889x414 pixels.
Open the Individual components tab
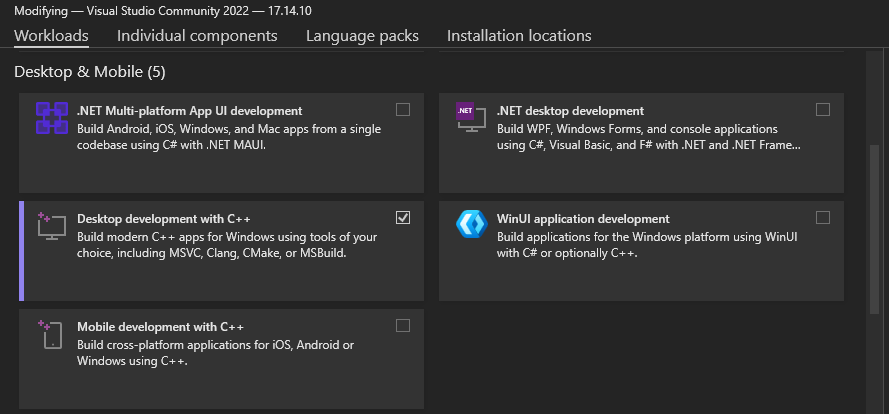coord(197,36)
